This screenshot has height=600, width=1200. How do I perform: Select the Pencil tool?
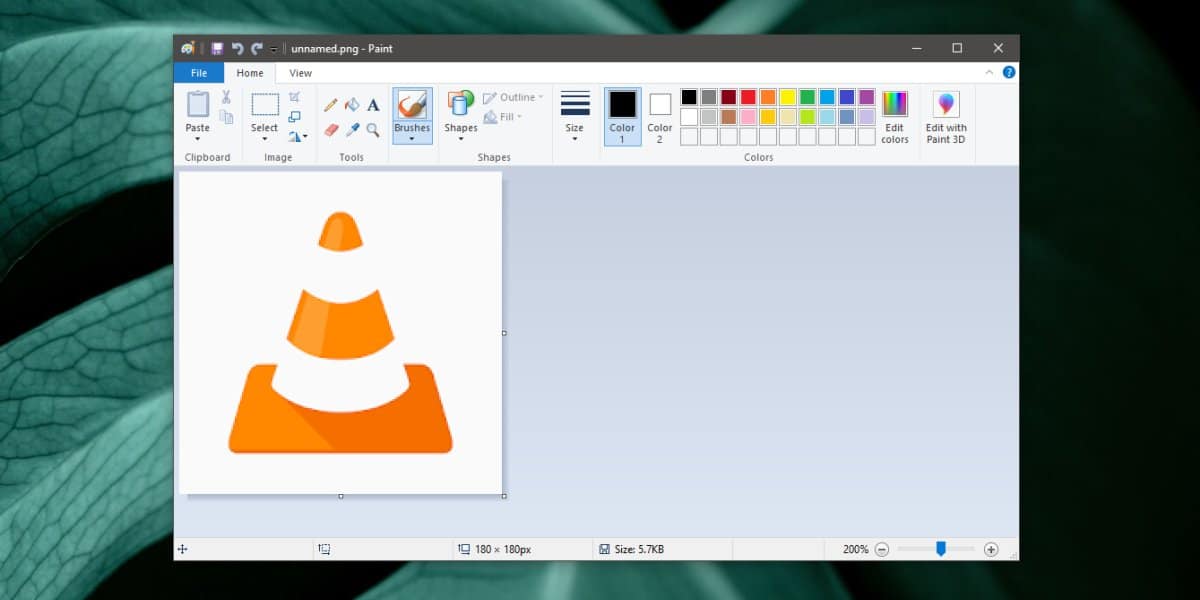[331, 105]
